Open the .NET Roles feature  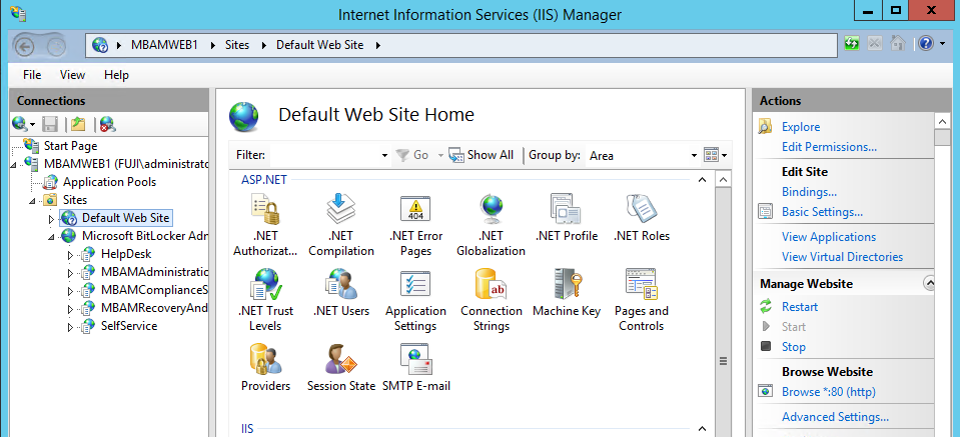coord(642,217)
